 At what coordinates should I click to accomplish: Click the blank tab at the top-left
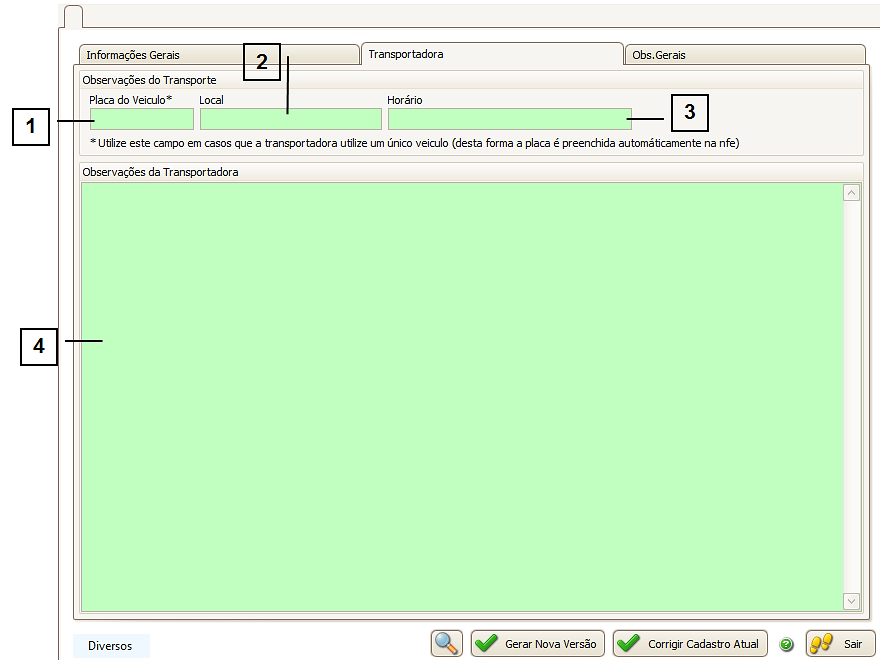click(x=73, y=16)
